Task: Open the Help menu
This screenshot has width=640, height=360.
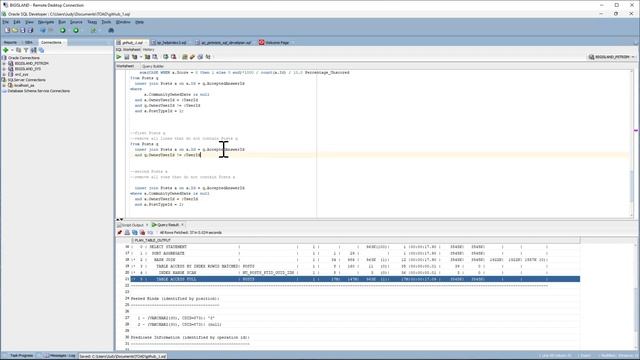Action: [x=140, y=22]
